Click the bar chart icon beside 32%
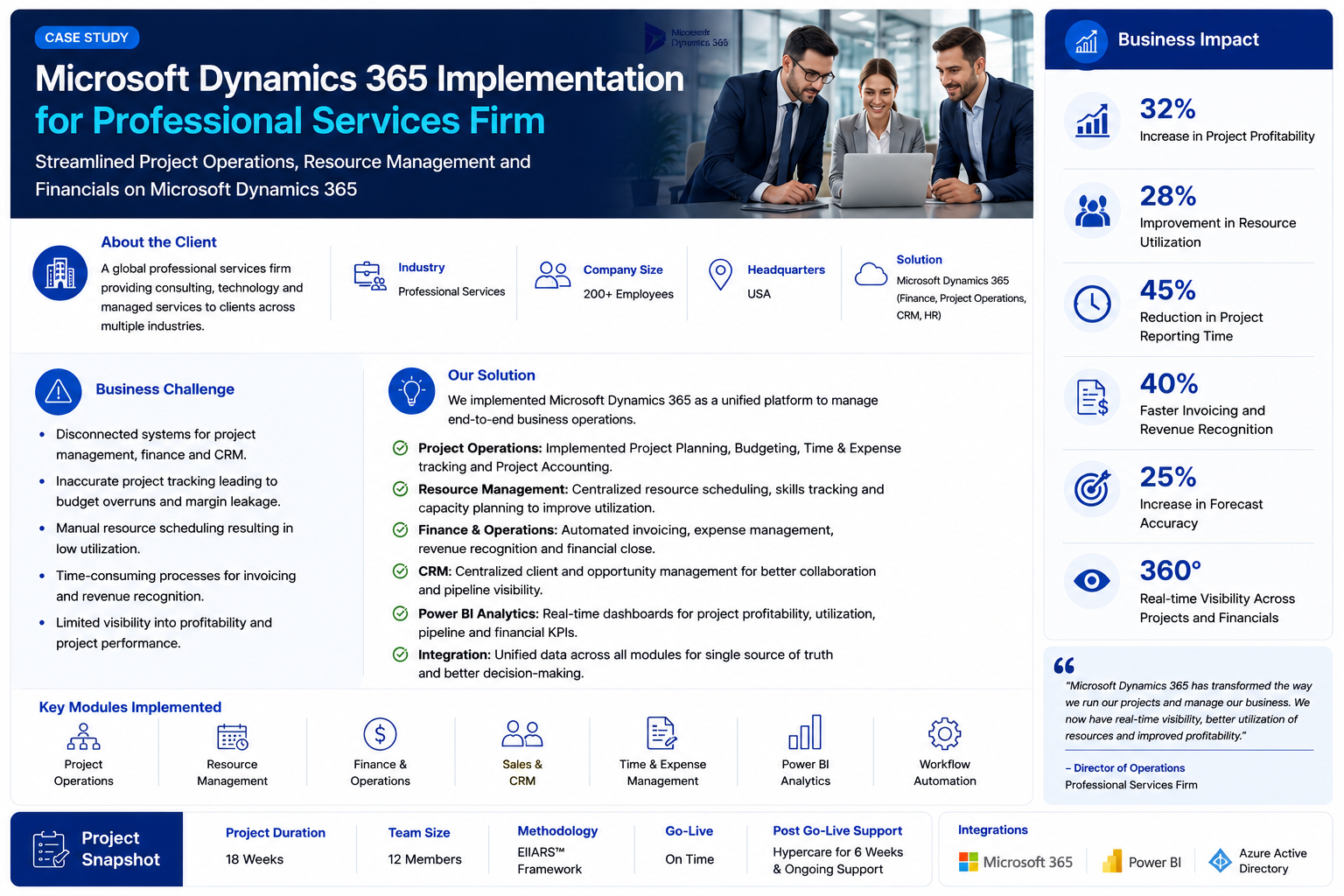 click(x=1092, y=121)
